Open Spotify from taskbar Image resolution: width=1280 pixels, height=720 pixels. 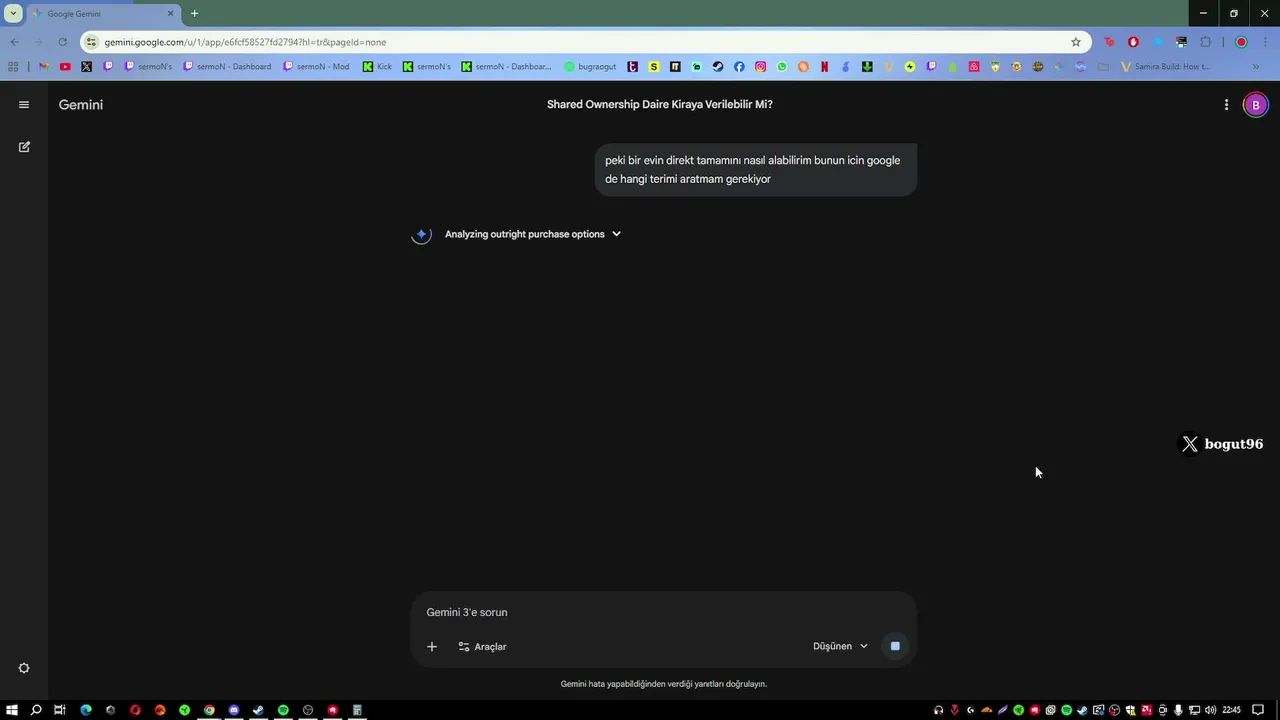pyautogui.click(x=283, y=710)
